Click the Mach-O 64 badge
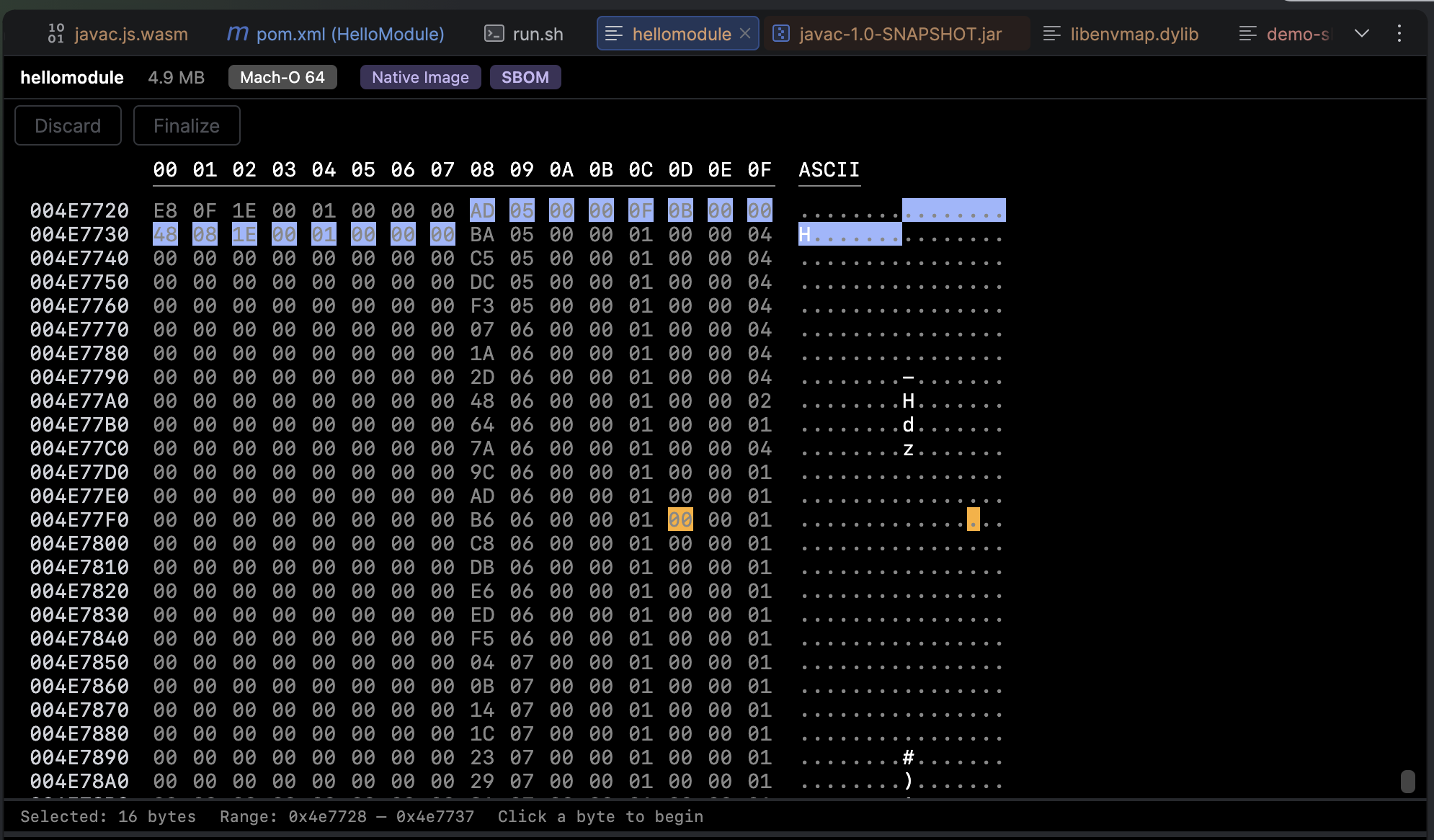This screenshot has height=840, width=1434. pyautogui.click(x=282, y=77)
